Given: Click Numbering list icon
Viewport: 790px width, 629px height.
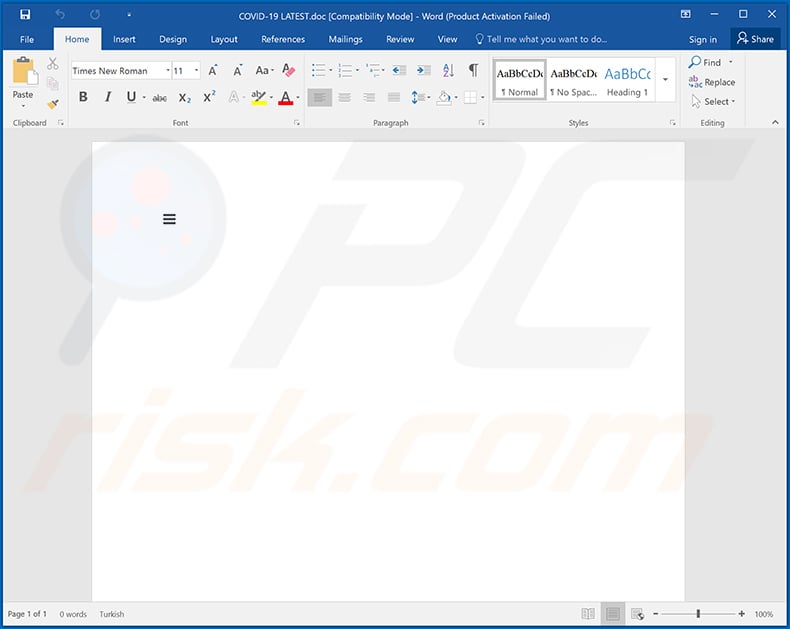Looking at the screenshot, I should (x=345, y=71).
